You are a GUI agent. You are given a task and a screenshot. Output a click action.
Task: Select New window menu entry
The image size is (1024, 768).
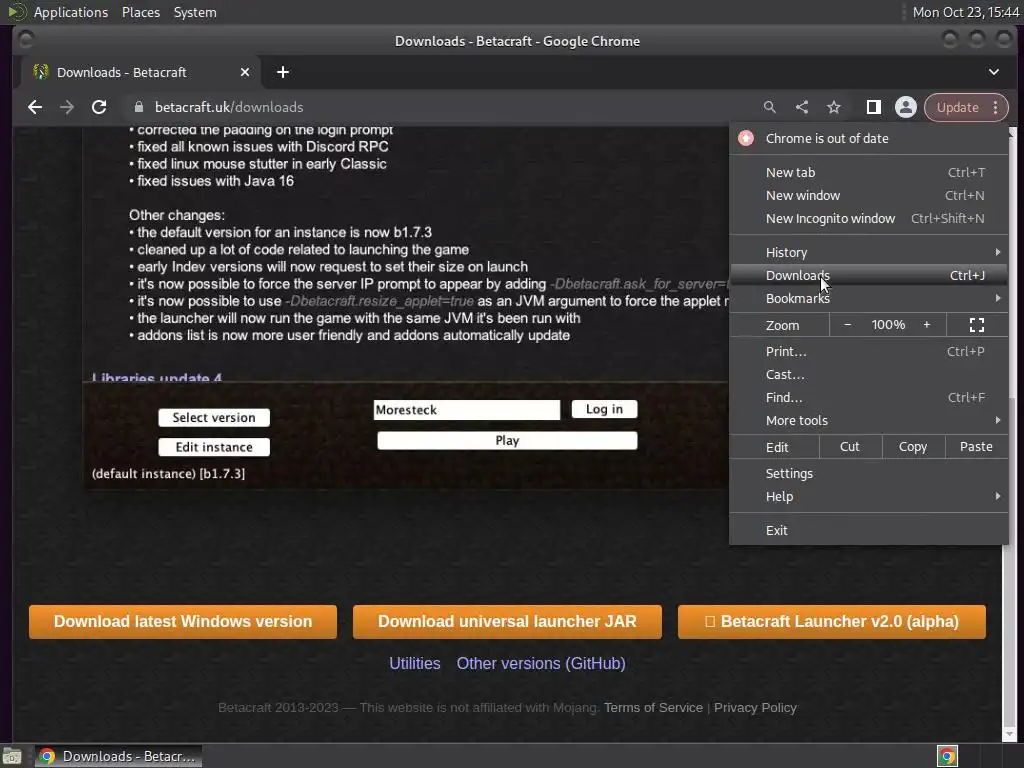tap(869, 195)
